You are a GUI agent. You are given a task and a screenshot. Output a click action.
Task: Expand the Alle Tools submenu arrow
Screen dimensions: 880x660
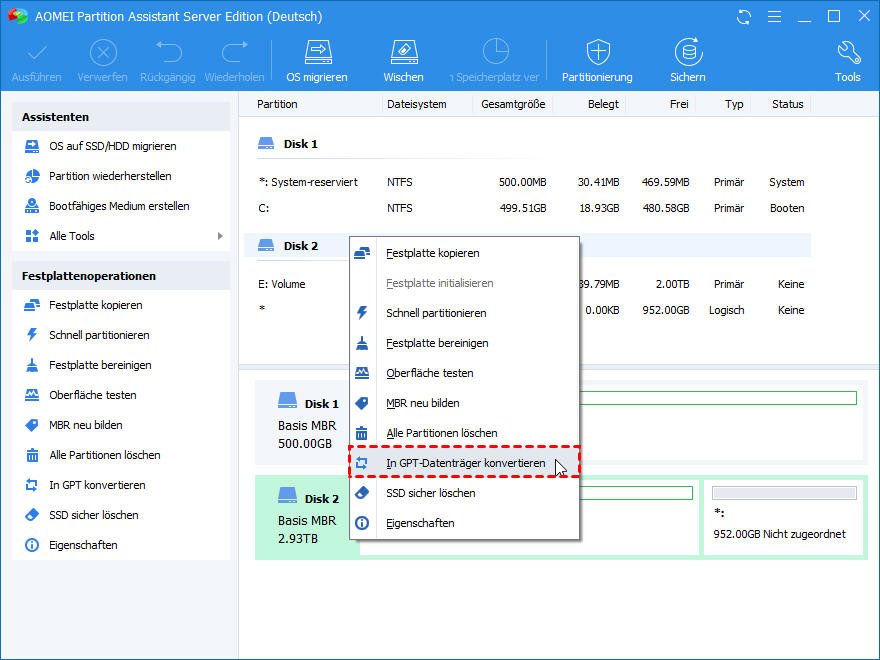(220, 236)
